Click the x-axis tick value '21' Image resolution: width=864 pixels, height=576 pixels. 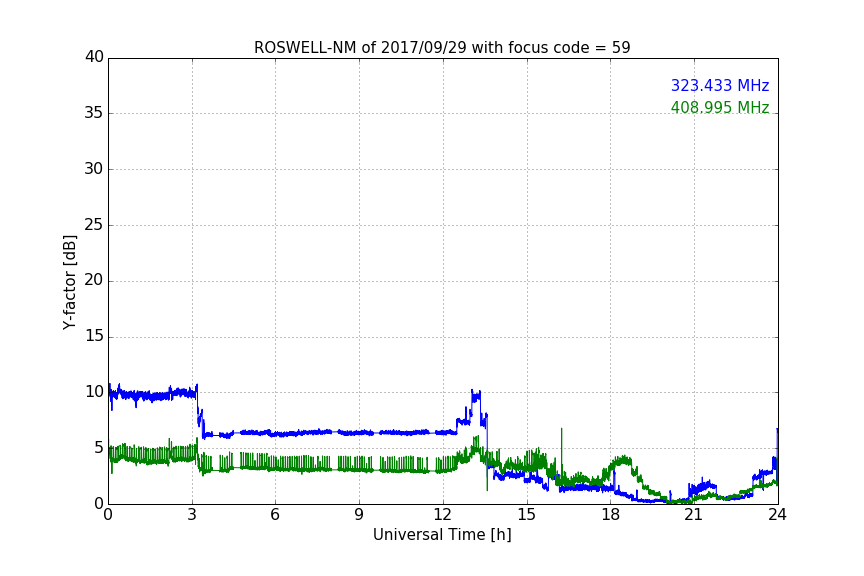[x=694, y=515]
